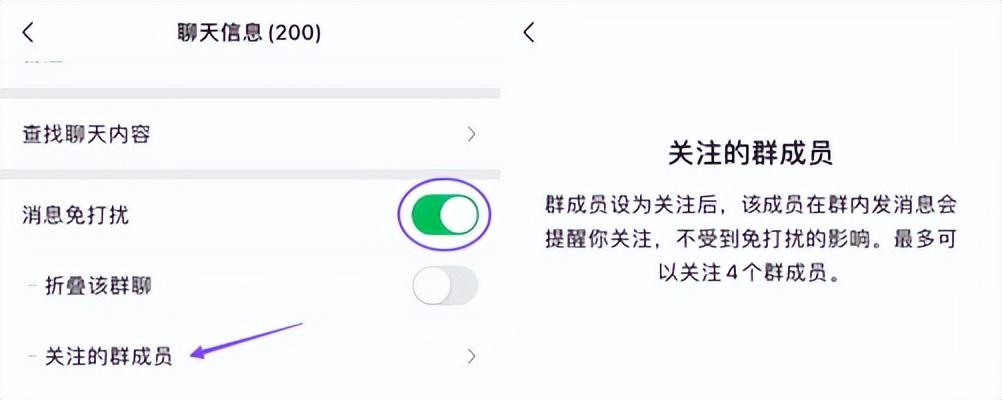
Task: Expand the chevron beside 关注的群成员
Action: point(471,356)
